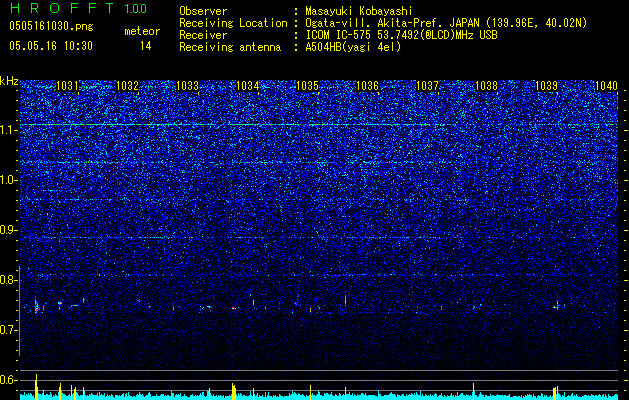This screenshot has width=629, height=400.
Task: Click the strong meteor echo just after 1030
Action: pyautogui.click(x=36, y=307)
